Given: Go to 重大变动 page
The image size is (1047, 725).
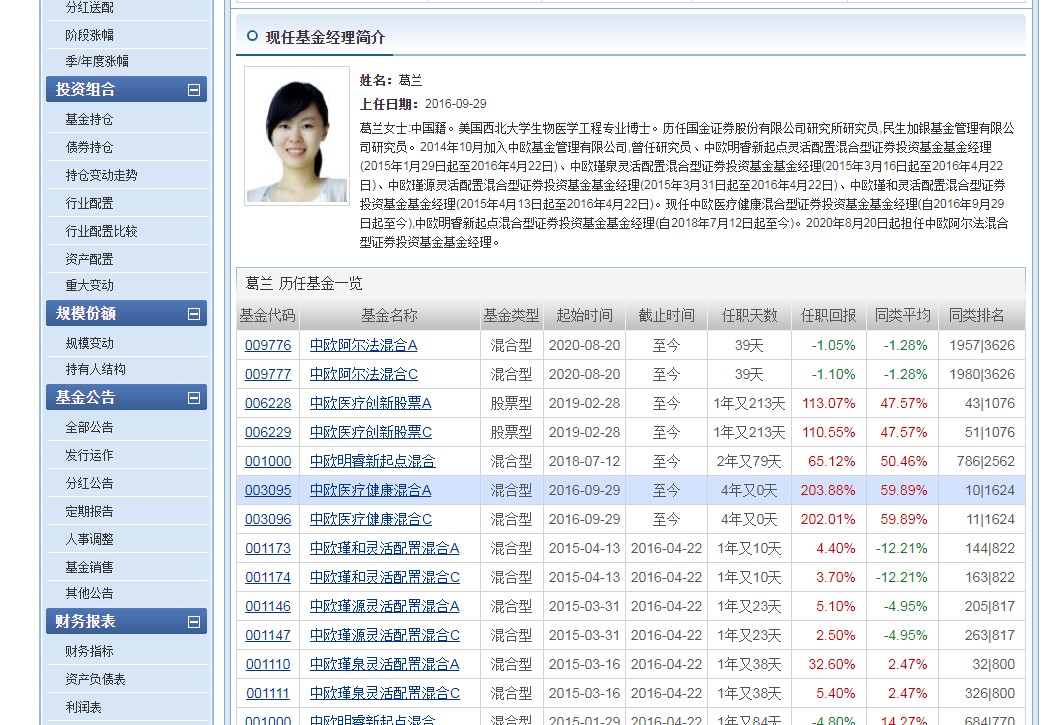Looking at the screenshot, I should tap(89, 286).
